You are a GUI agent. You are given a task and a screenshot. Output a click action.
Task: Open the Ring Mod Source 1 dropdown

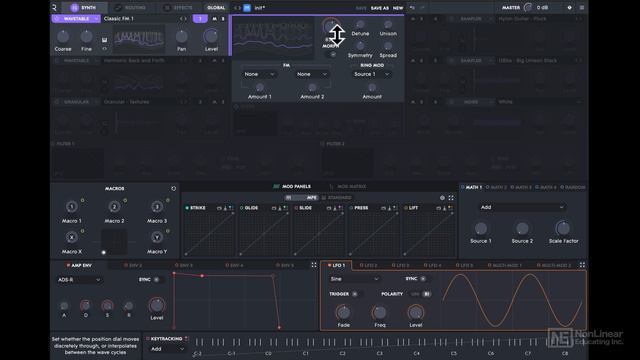coord(372,74)
